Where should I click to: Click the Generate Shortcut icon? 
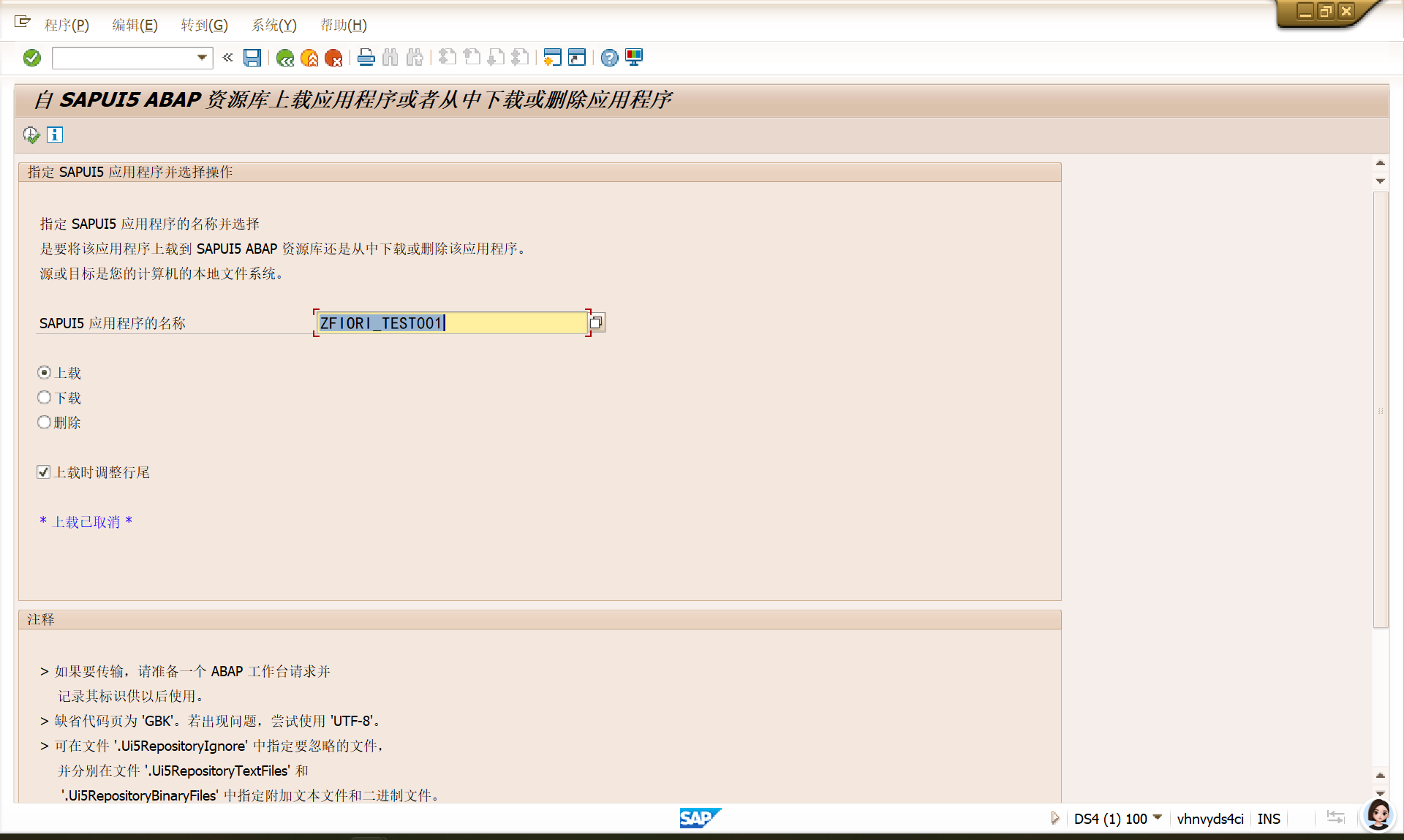[x=577, y=58]
